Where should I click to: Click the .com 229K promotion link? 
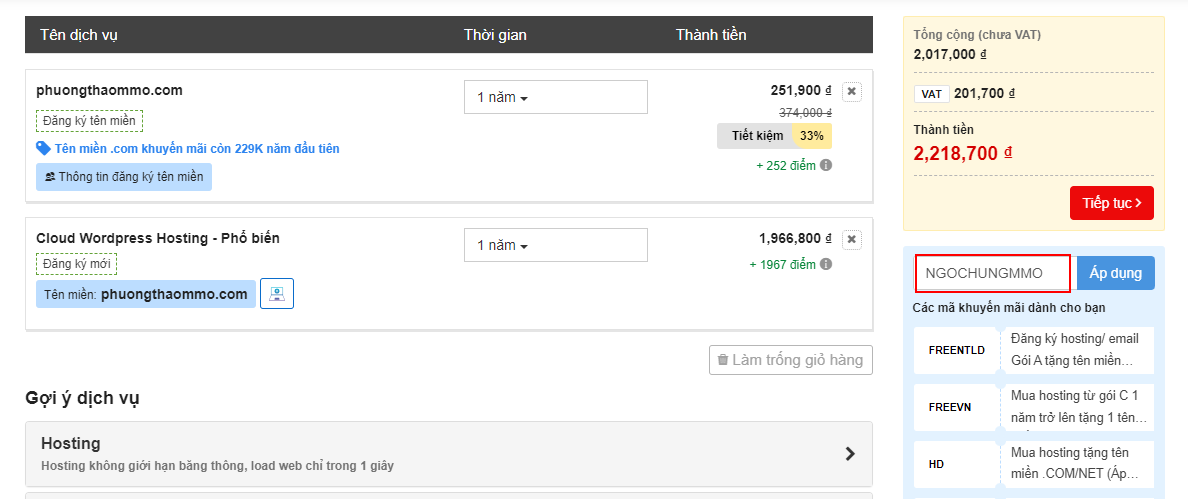197,149
